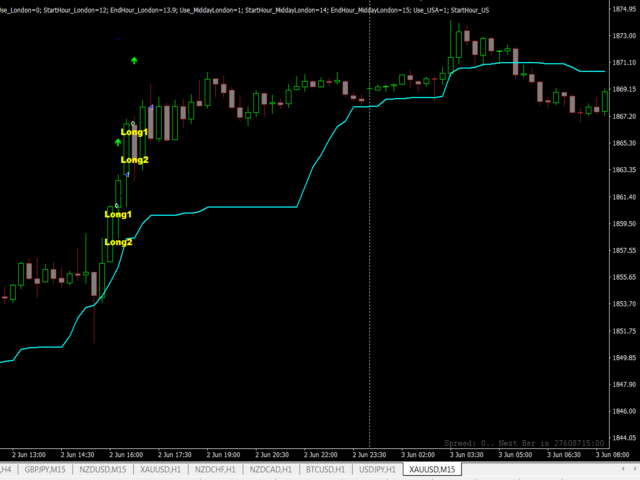Click the 1861.40 price scale label

(x=624, y=197)
